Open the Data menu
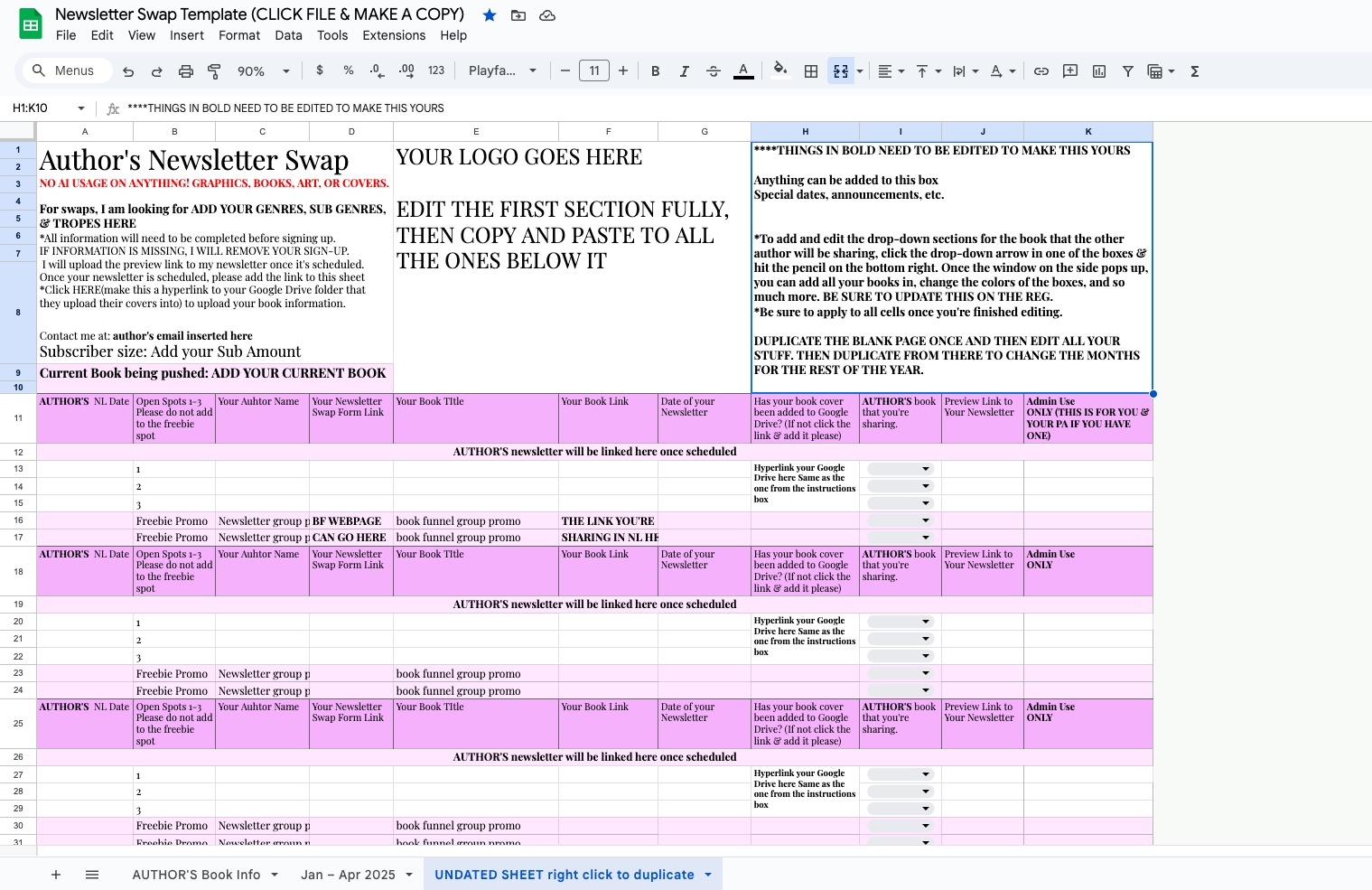Viewport: 1372px width, 890px height. pos(289,35)
